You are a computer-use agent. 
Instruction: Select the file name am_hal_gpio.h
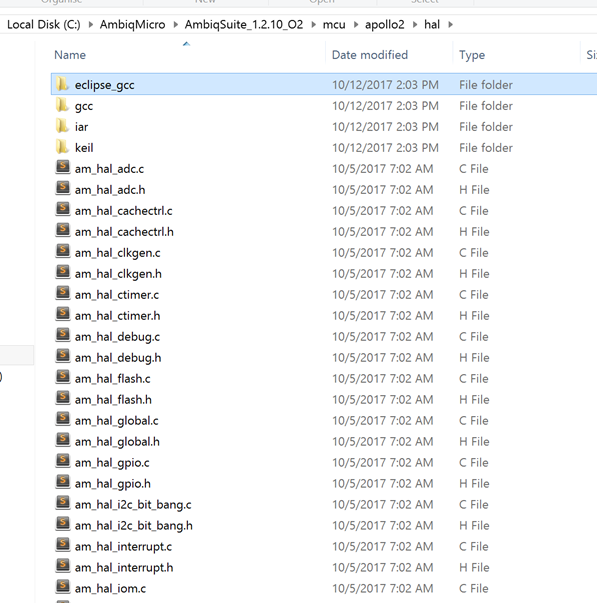coord(113,484)
